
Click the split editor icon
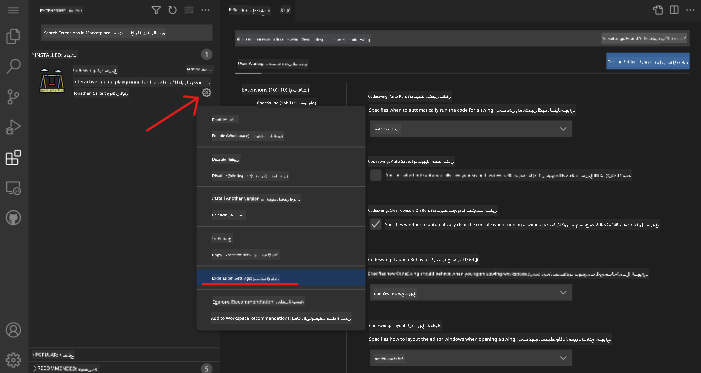point(674,10)
